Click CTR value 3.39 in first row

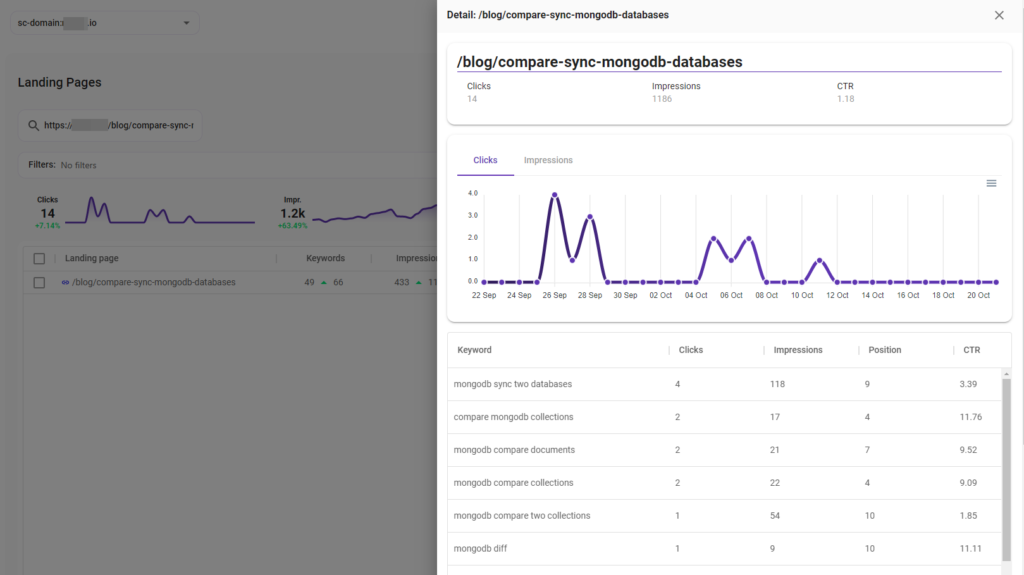coord(968,384)
